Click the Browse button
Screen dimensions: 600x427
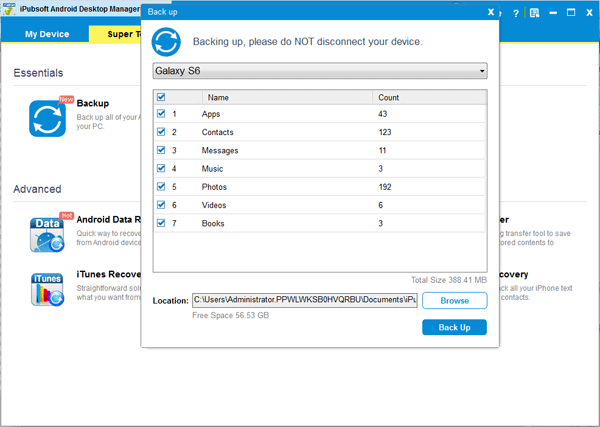pos(454,300)
